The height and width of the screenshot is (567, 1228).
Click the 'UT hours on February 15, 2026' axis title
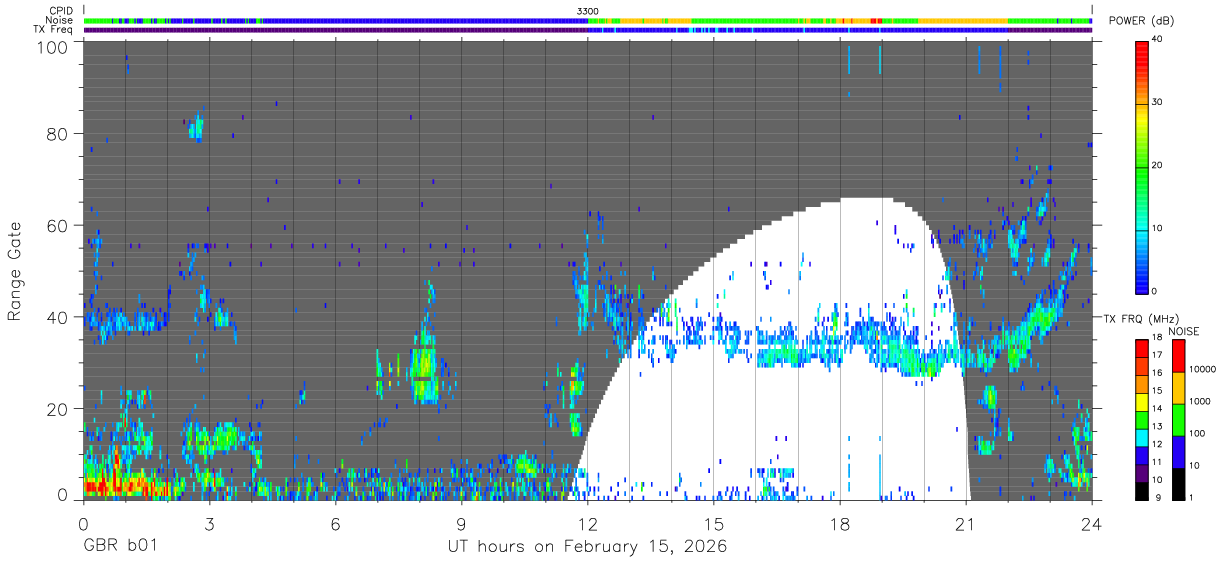tap(587, 548)
